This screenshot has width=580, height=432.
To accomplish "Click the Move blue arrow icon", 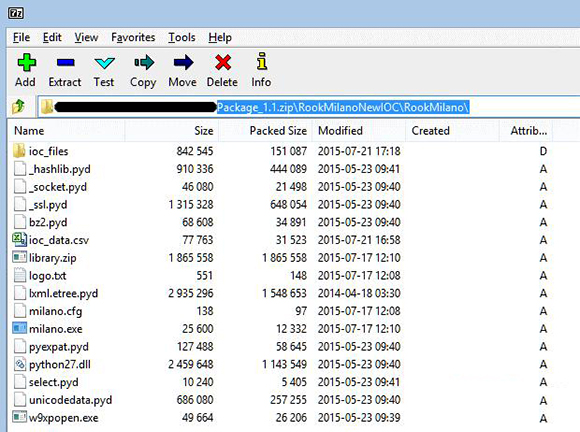I will [183, 63].
